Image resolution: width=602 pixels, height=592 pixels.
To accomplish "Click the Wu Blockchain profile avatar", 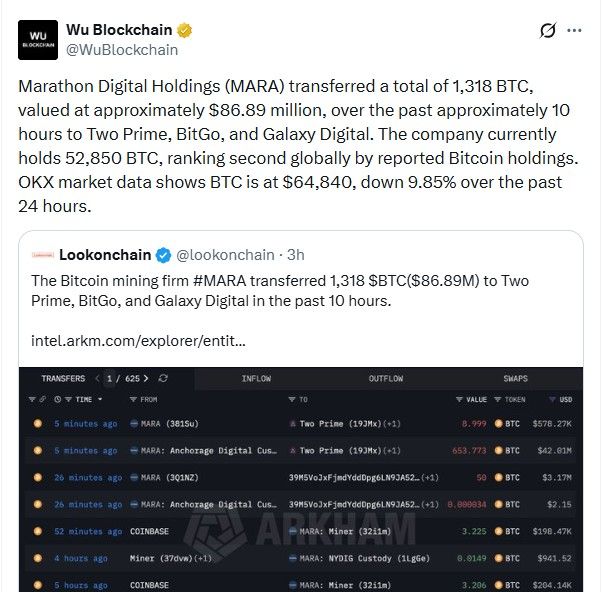I will pos(37,39).
